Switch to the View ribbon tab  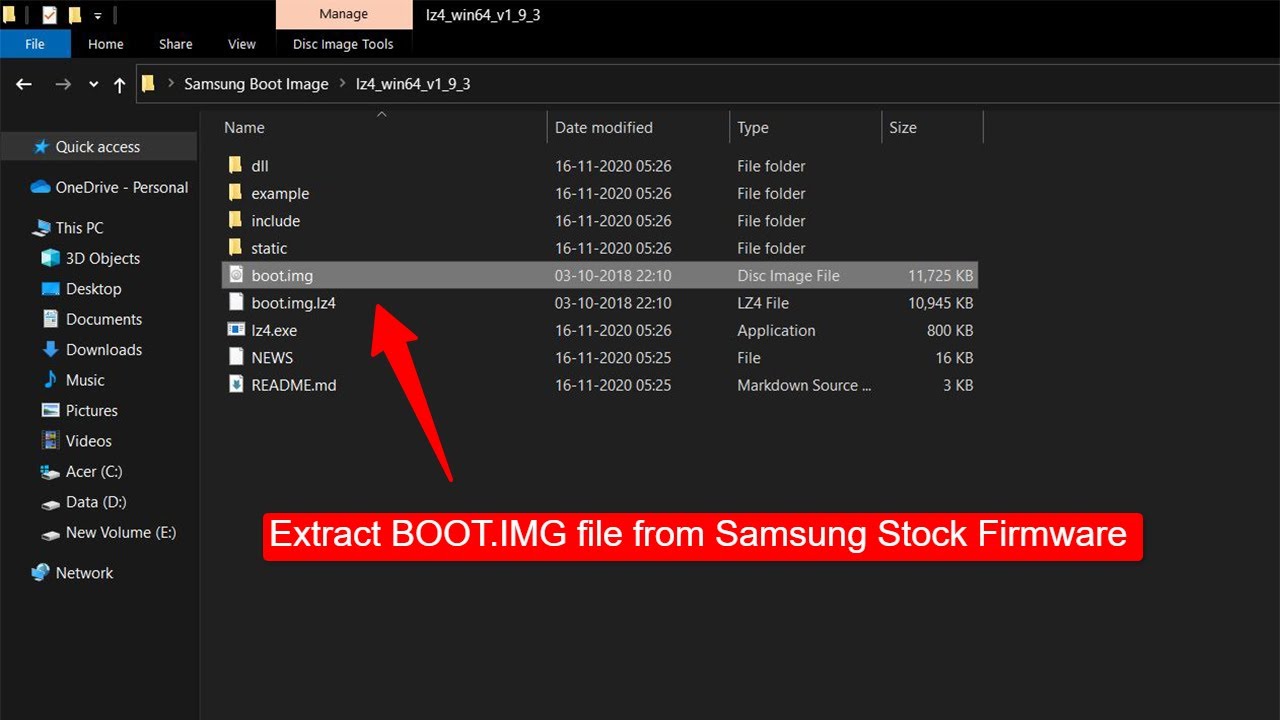pos(242,44)
